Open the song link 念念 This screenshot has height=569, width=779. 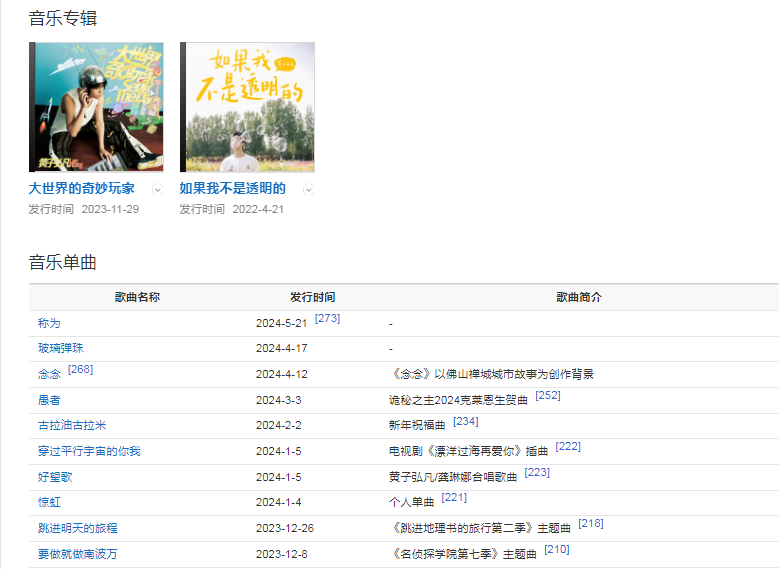coord(49,374)
